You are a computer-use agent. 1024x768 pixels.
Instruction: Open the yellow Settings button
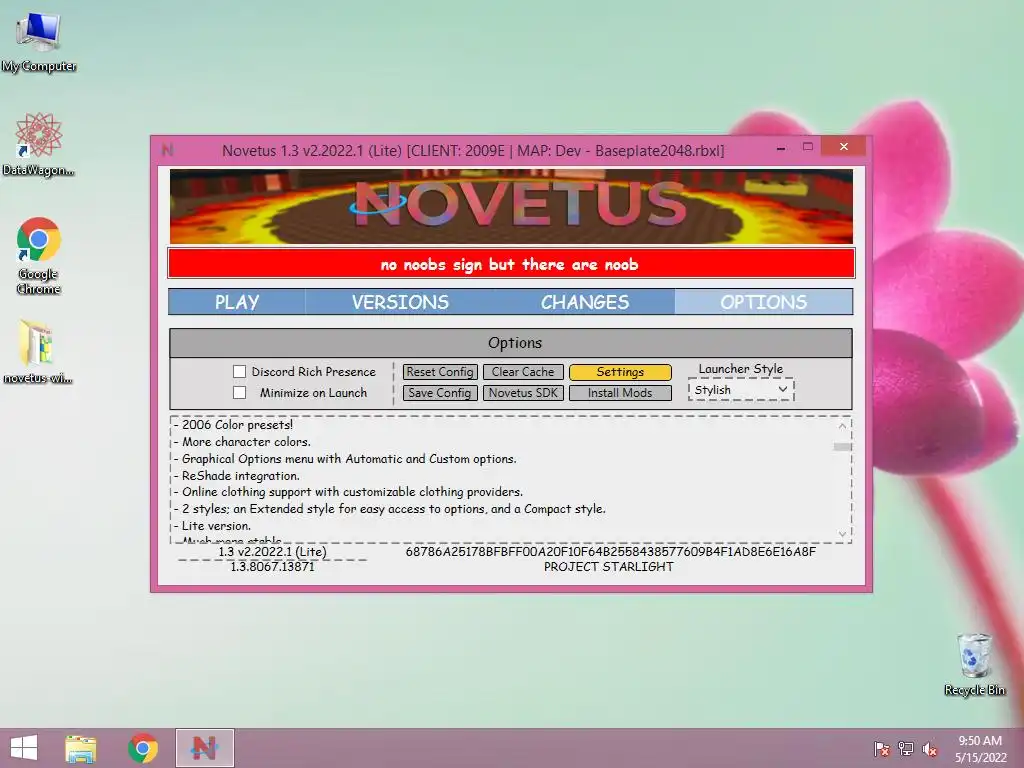[620, 372]
